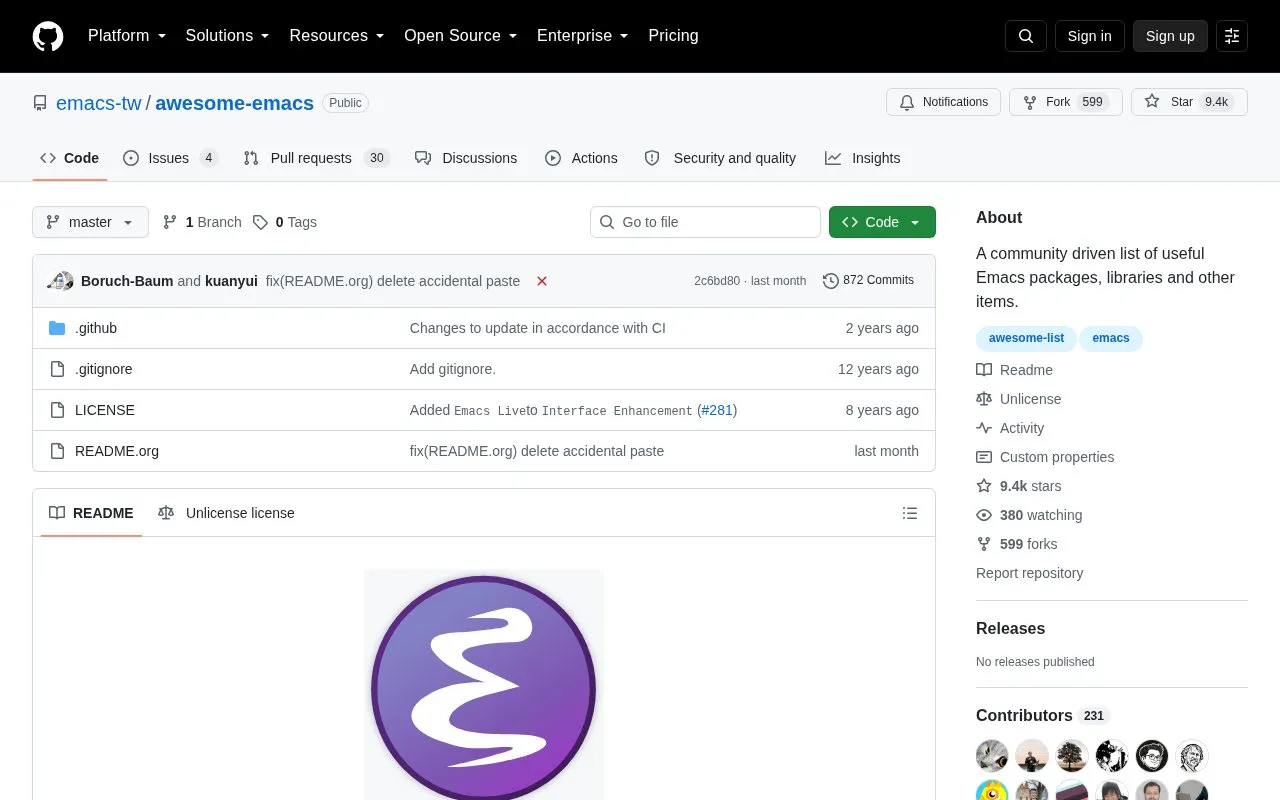
Task: Click the 872 Commits history icon
Action: [830, 281]
